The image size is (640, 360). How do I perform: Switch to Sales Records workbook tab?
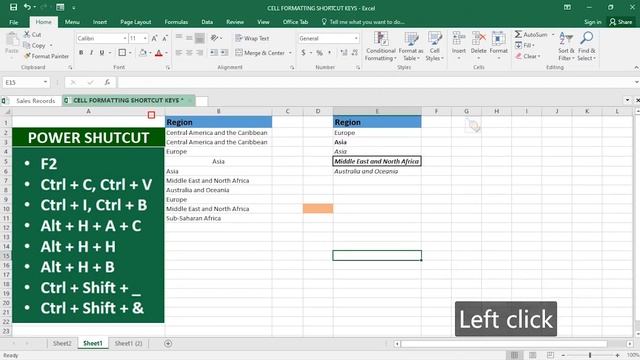(35, 100)
